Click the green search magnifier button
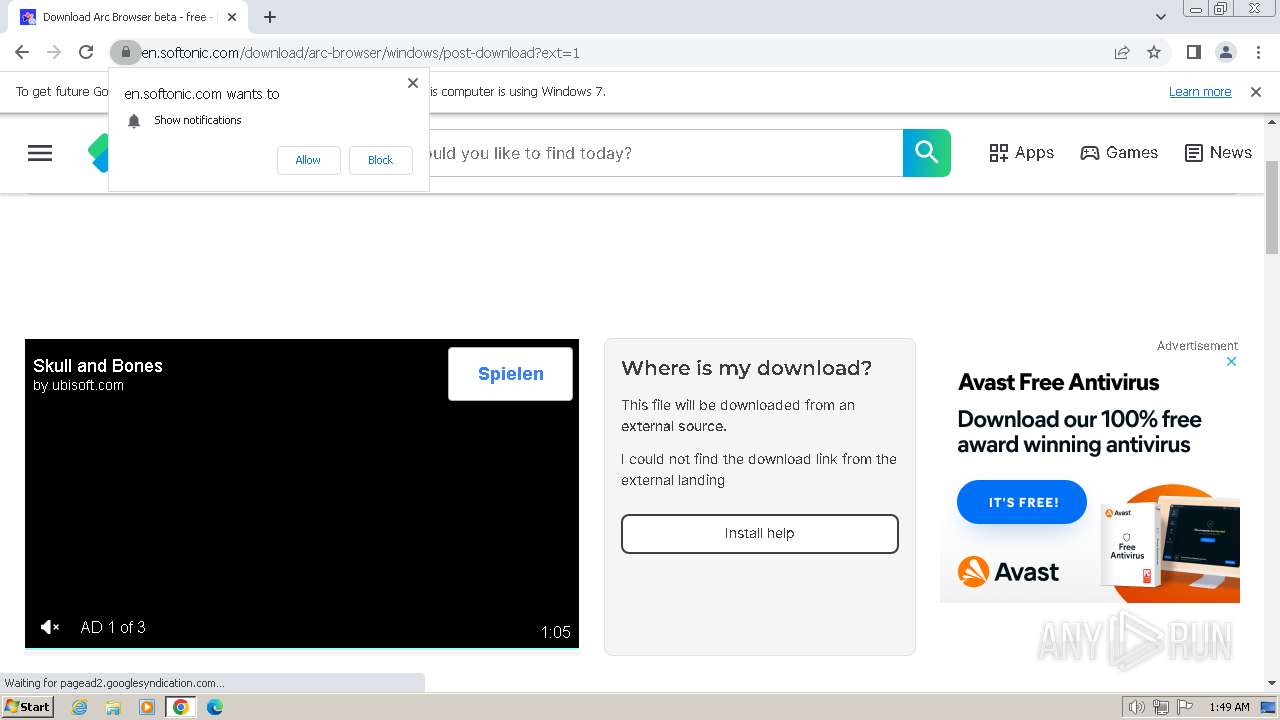This screenshot has height=720, width=1280. click(x=927, y=153)
